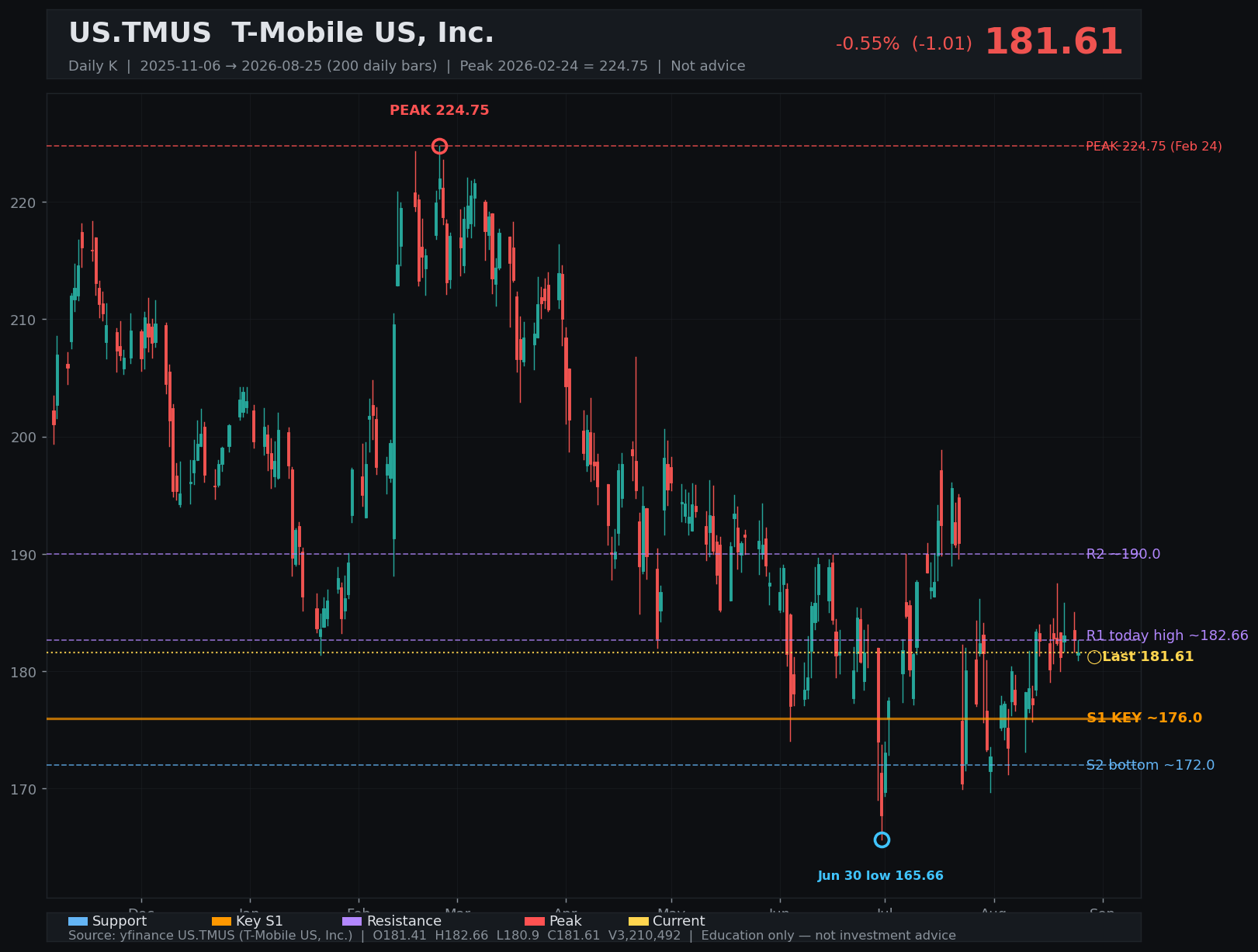The width and height of the screenshot is (1258, 952).
Task: Select the purple Resistance legend swatch
Action: [x=352, y=921]
